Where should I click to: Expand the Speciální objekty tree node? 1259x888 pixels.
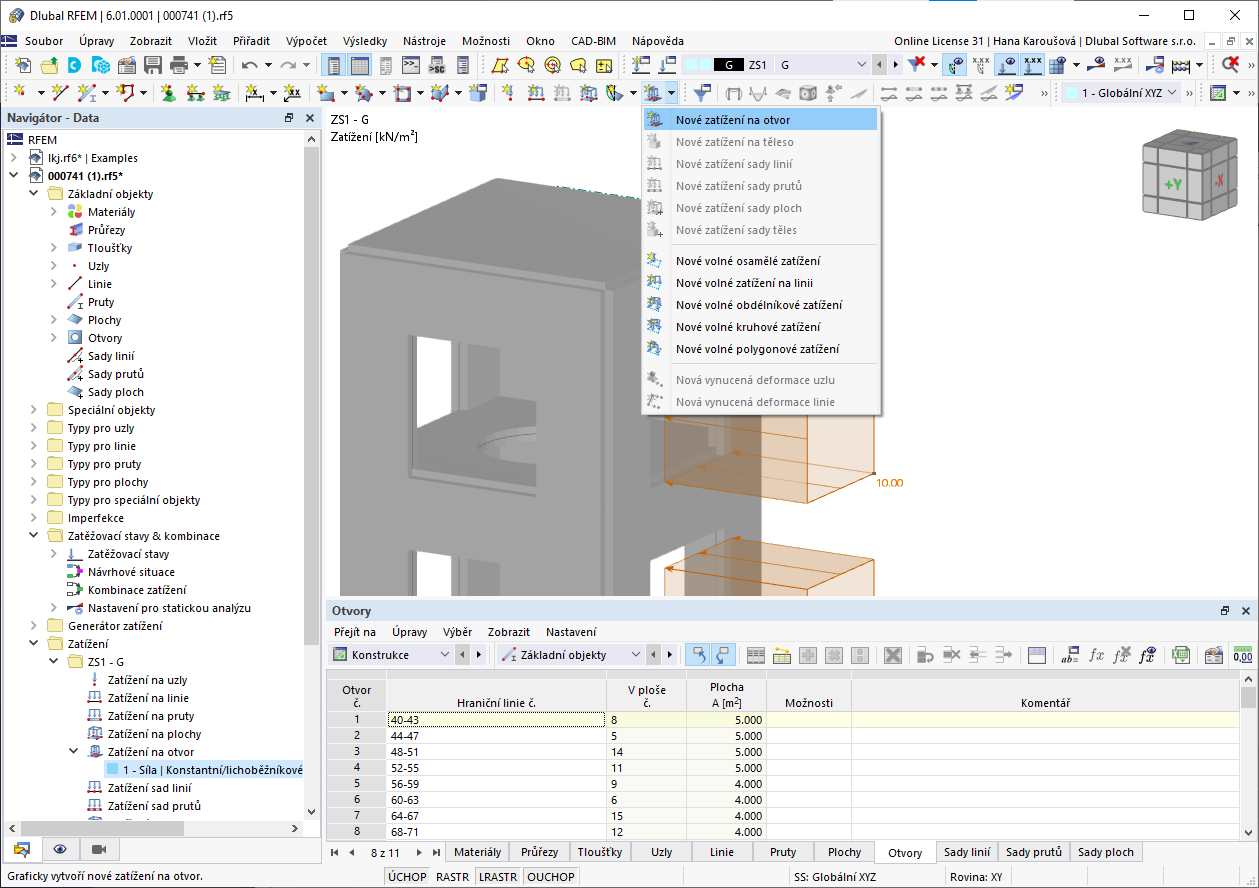[x=33, y=410]
